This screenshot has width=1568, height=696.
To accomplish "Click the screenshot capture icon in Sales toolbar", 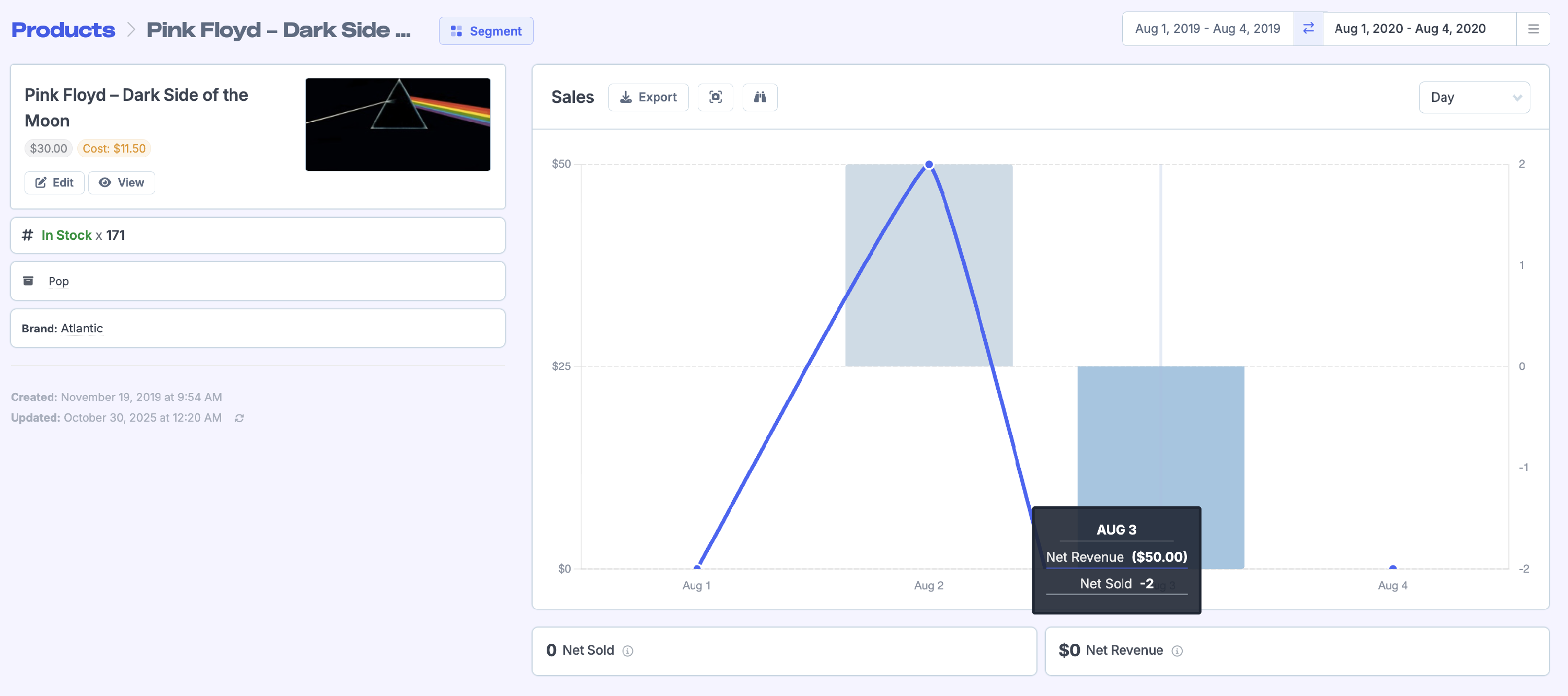I will pyautogui.click(x=715, y=97).
